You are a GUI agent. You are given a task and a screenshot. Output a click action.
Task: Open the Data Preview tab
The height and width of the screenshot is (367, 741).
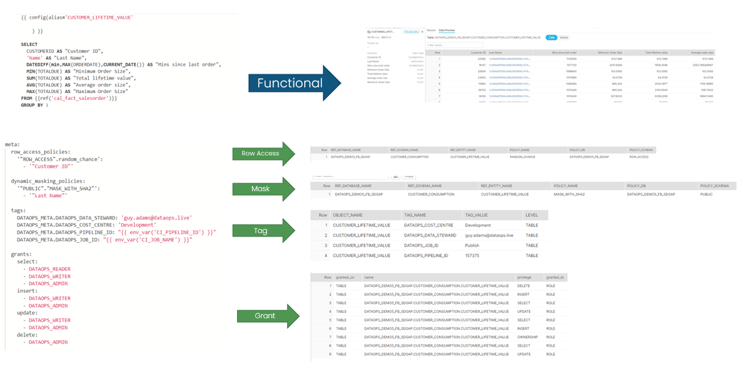[x=447, y=30]
